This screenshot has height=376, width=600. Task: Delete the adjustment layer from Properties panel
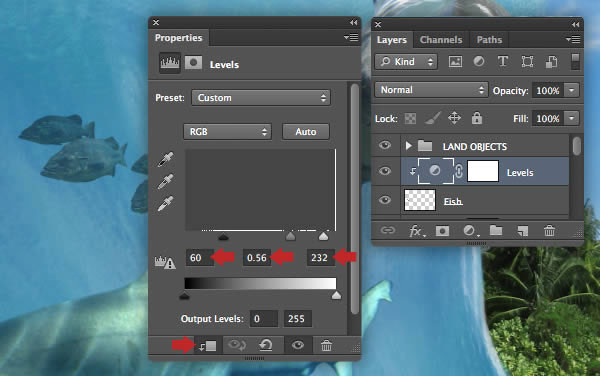click(x=326, y=346)
